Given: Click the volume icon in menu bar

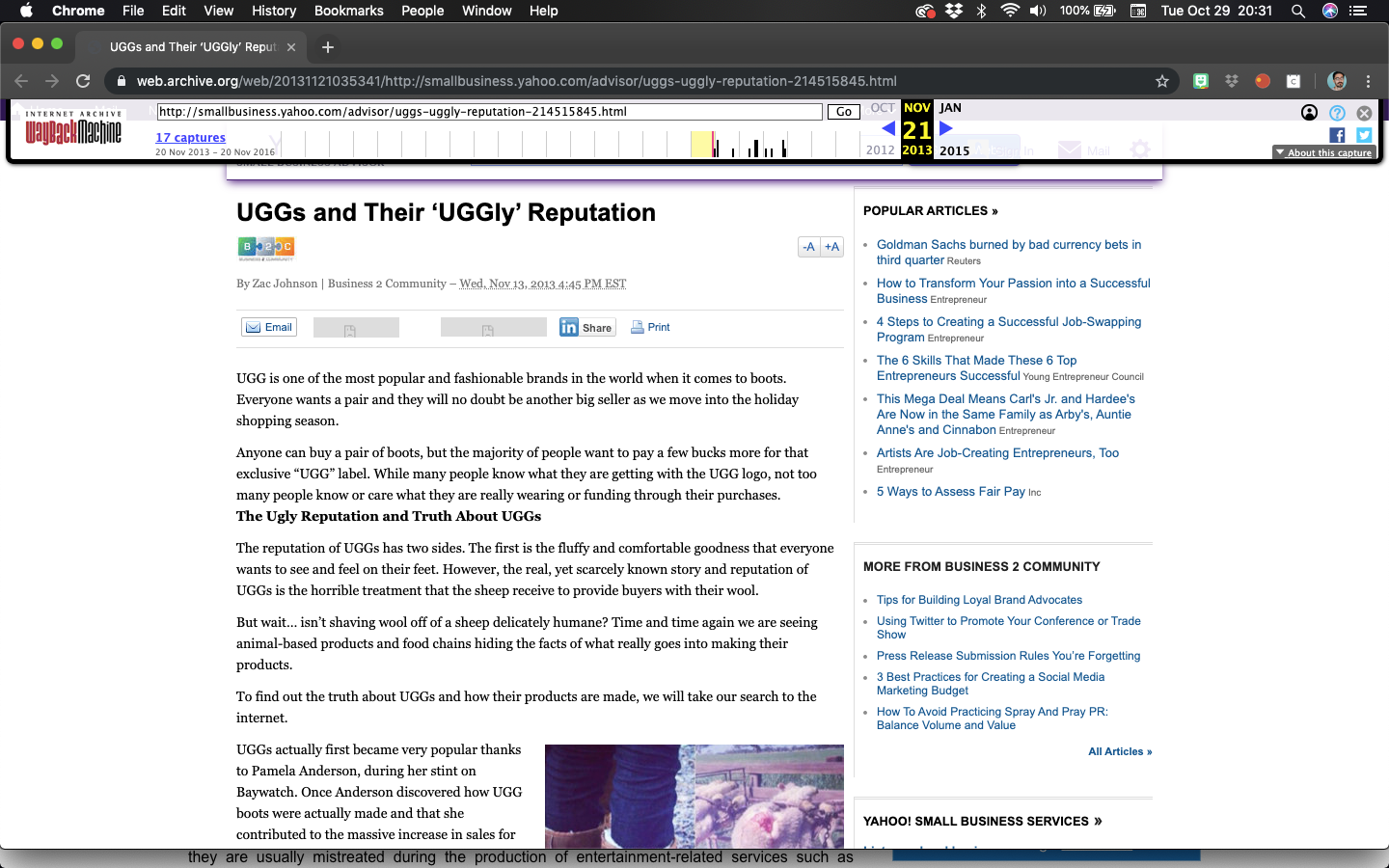Looking at the screenshot, I should coord(1038,11).
